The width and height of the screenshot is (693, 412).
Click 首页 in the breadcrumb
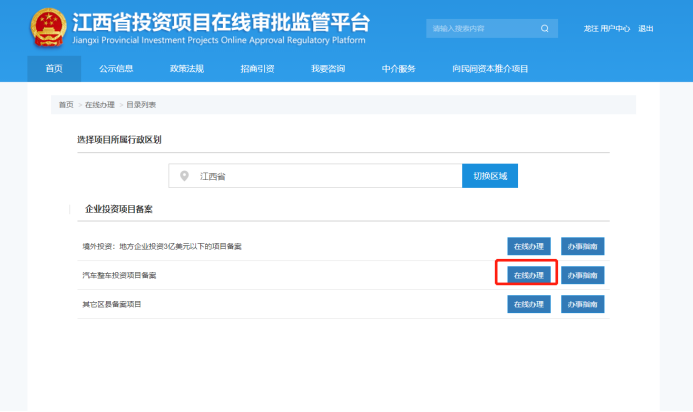(66, 105)
